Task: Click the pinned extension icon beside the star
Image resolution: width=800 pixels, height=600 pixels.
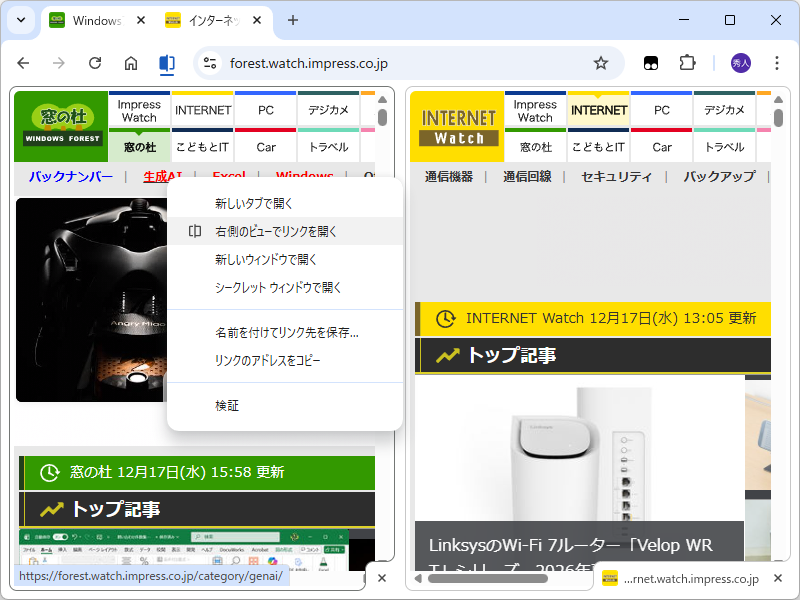Action: [650, 62]
